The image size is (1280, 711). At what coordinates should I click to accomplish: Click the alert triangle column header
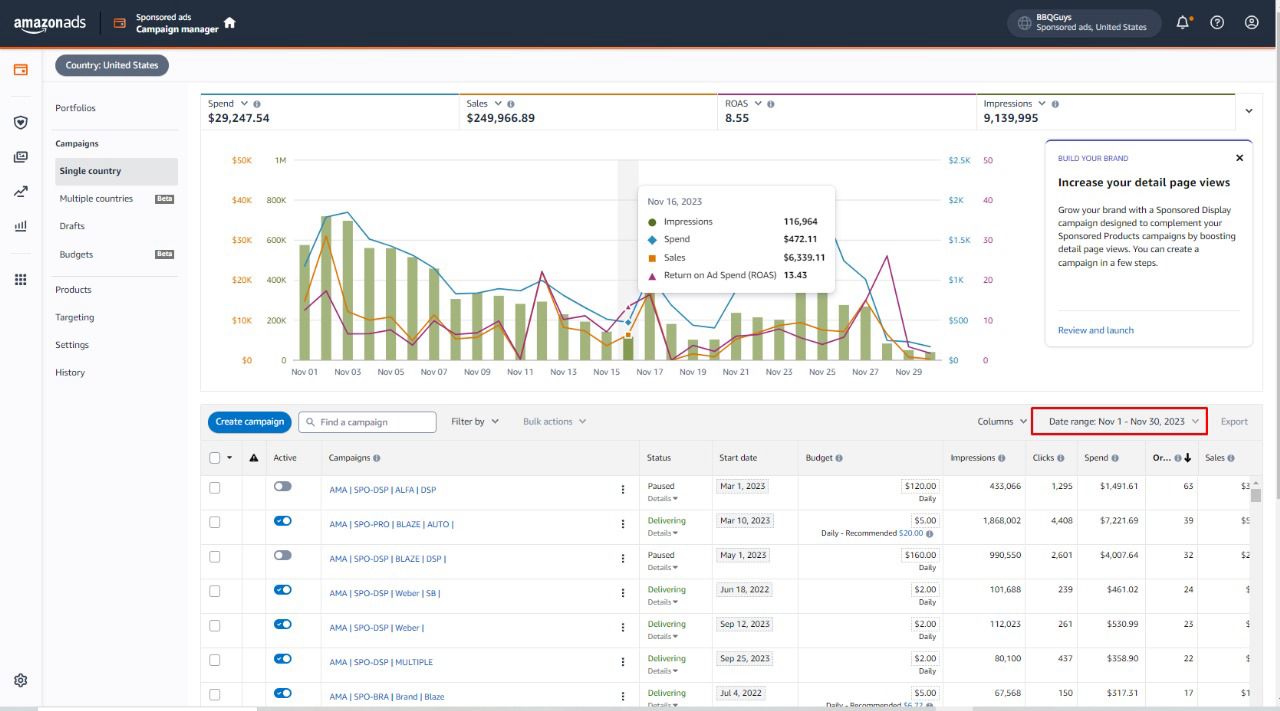253,458
